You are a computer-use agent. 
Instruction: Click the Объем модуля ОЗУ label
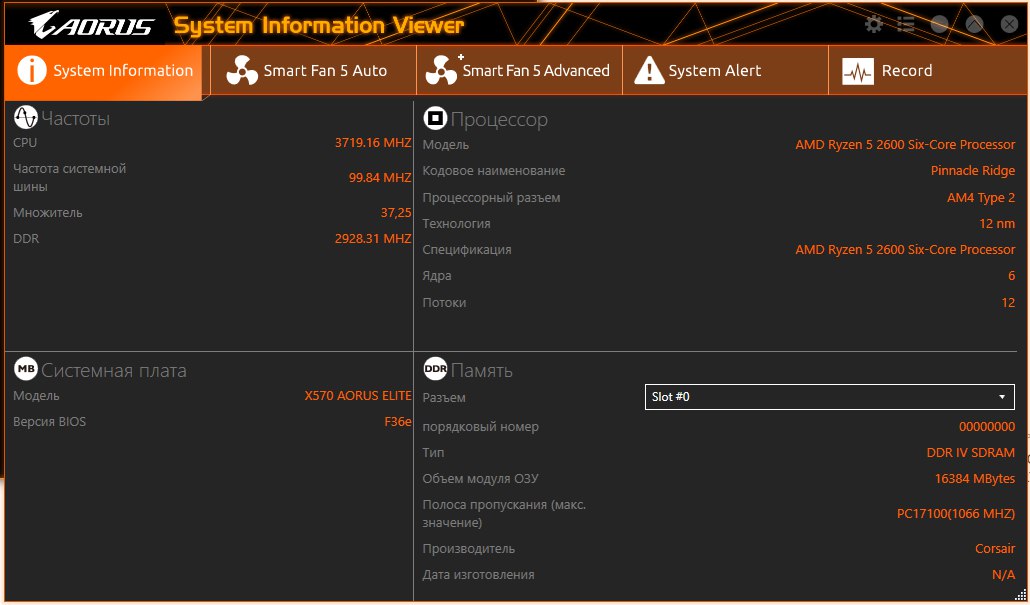pyautogui.click(x=480, y=479)
